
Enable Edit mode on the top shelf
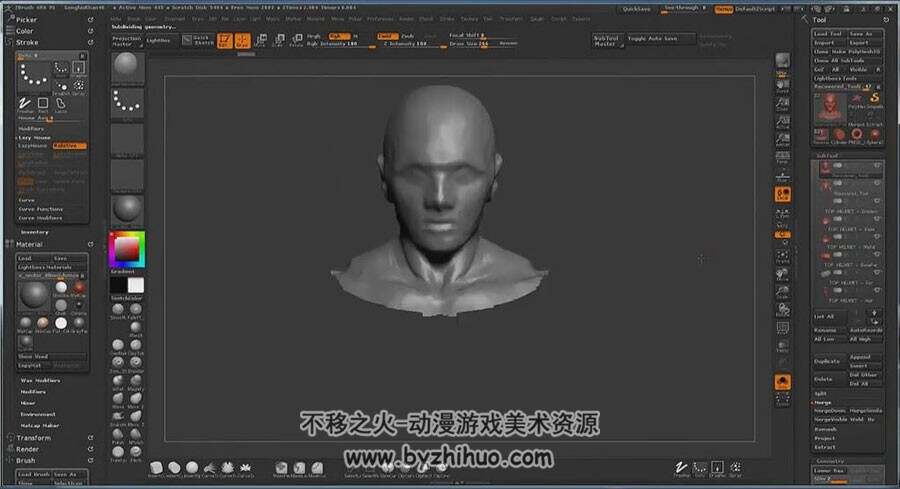[224, 40]
